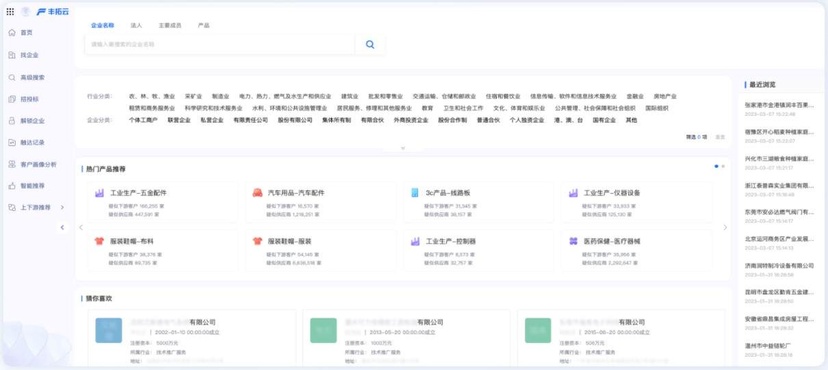Open recent item 张家港市金港镇润丰百果
The height and width of the screenshot is (370, 828).
(779, 105)
